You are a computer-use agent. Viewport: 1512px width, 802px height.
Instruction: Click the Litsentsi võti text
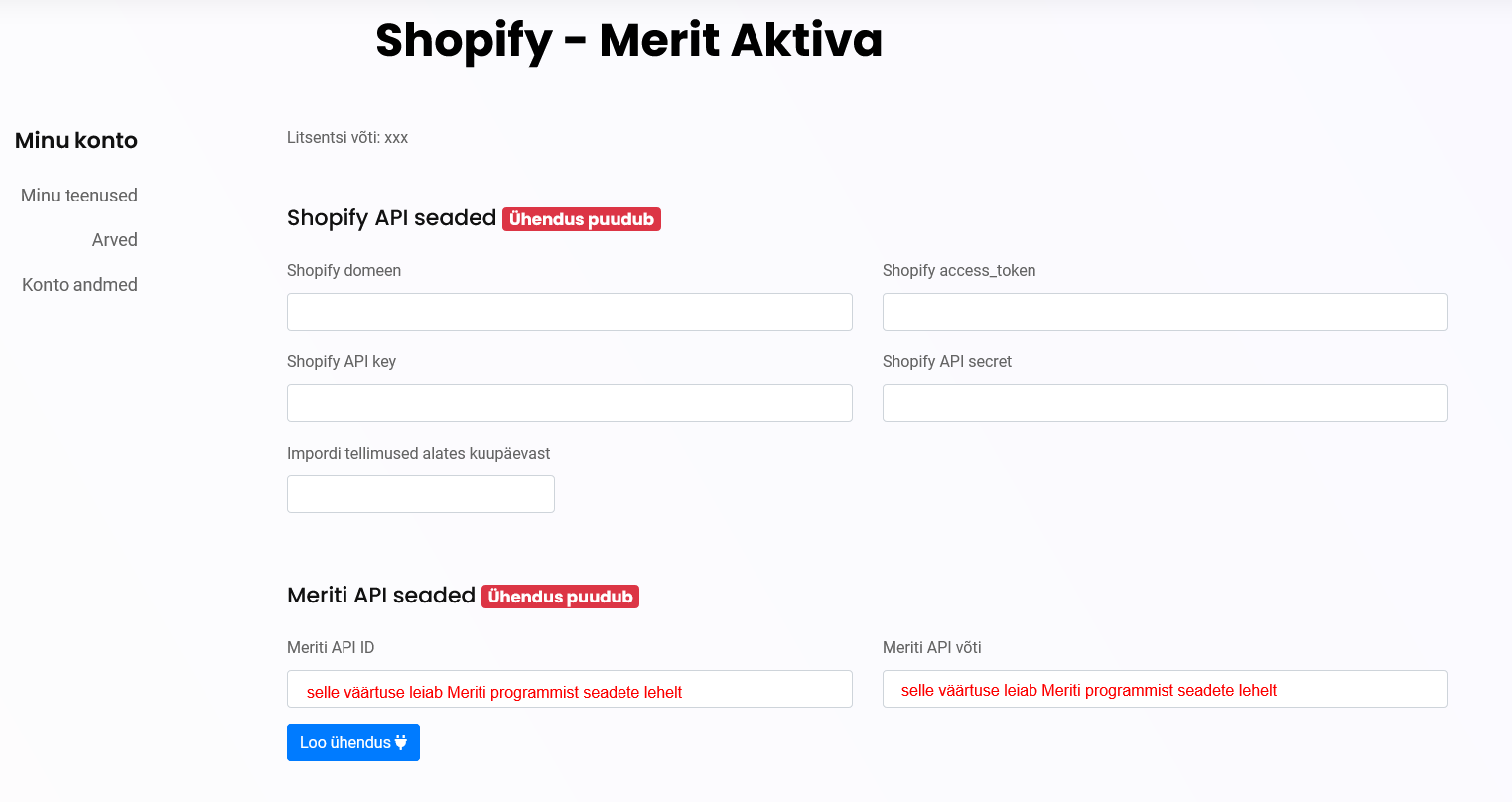pyautogui.click(x=347, y=138)
